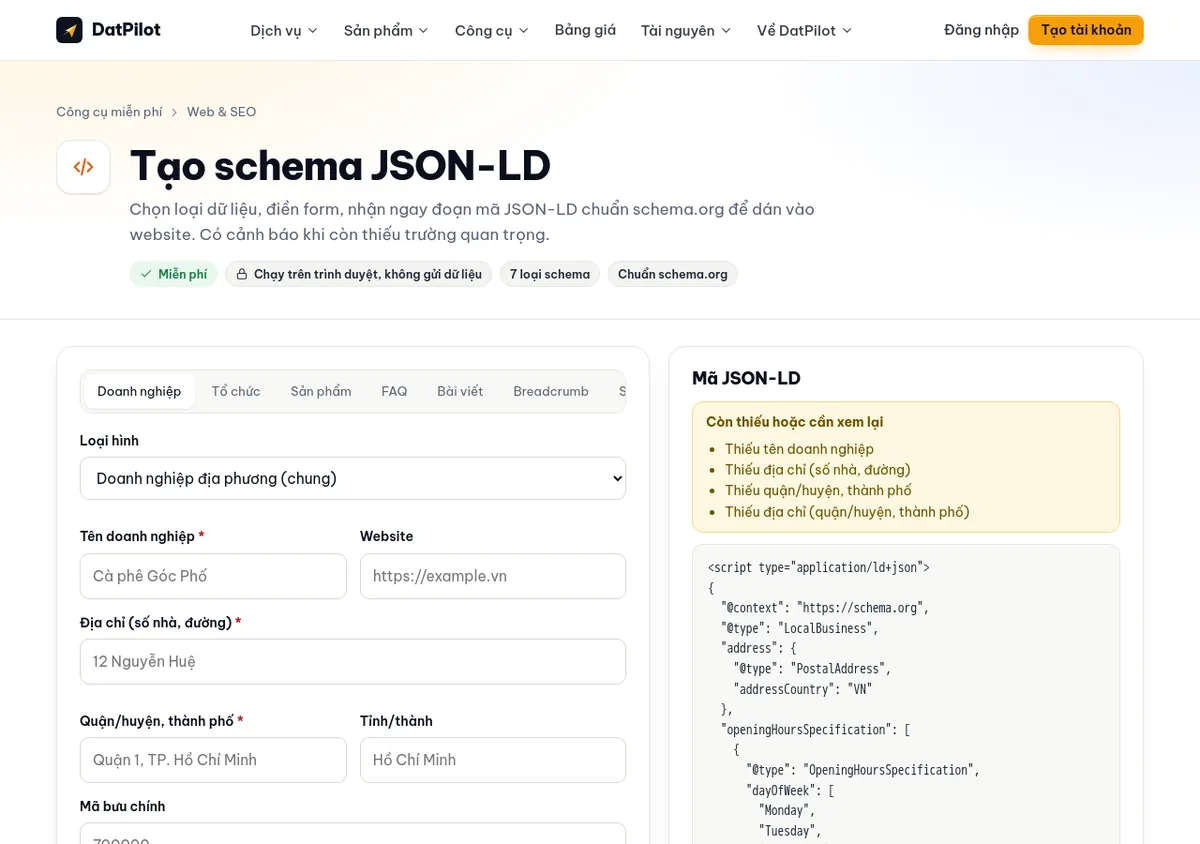Viewport: 1200px width, 844px height.
Task: Go to Bảng giá page
Action: (x=585, y=30)
